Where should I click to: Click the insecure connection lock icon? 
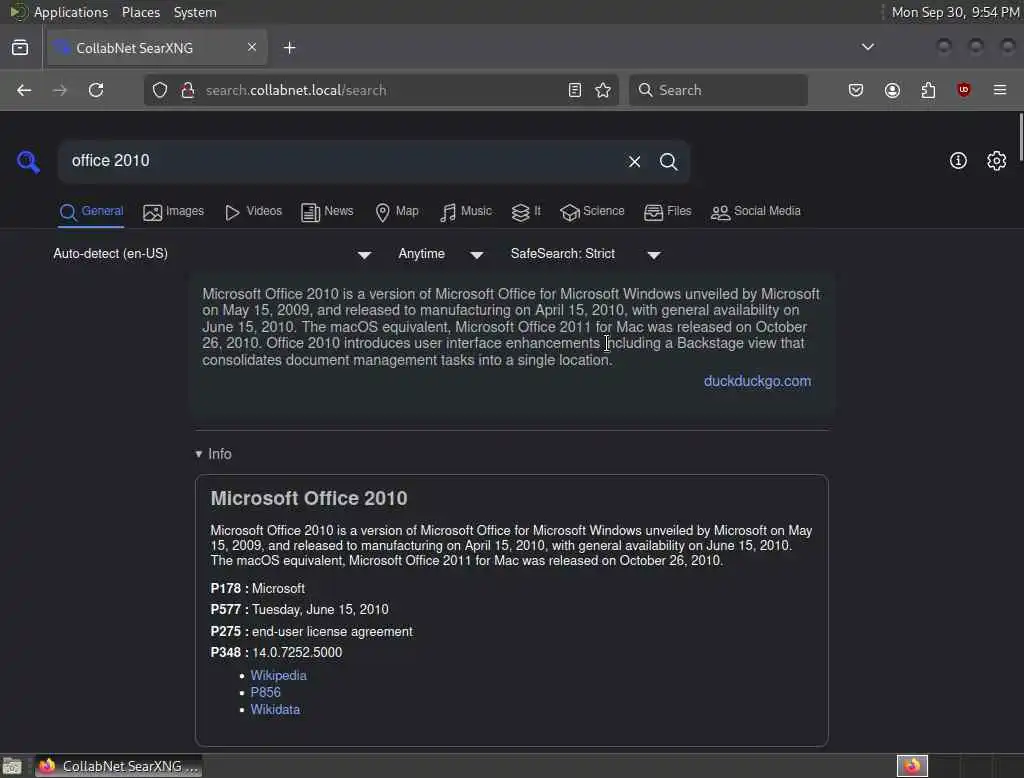point(187,90)
